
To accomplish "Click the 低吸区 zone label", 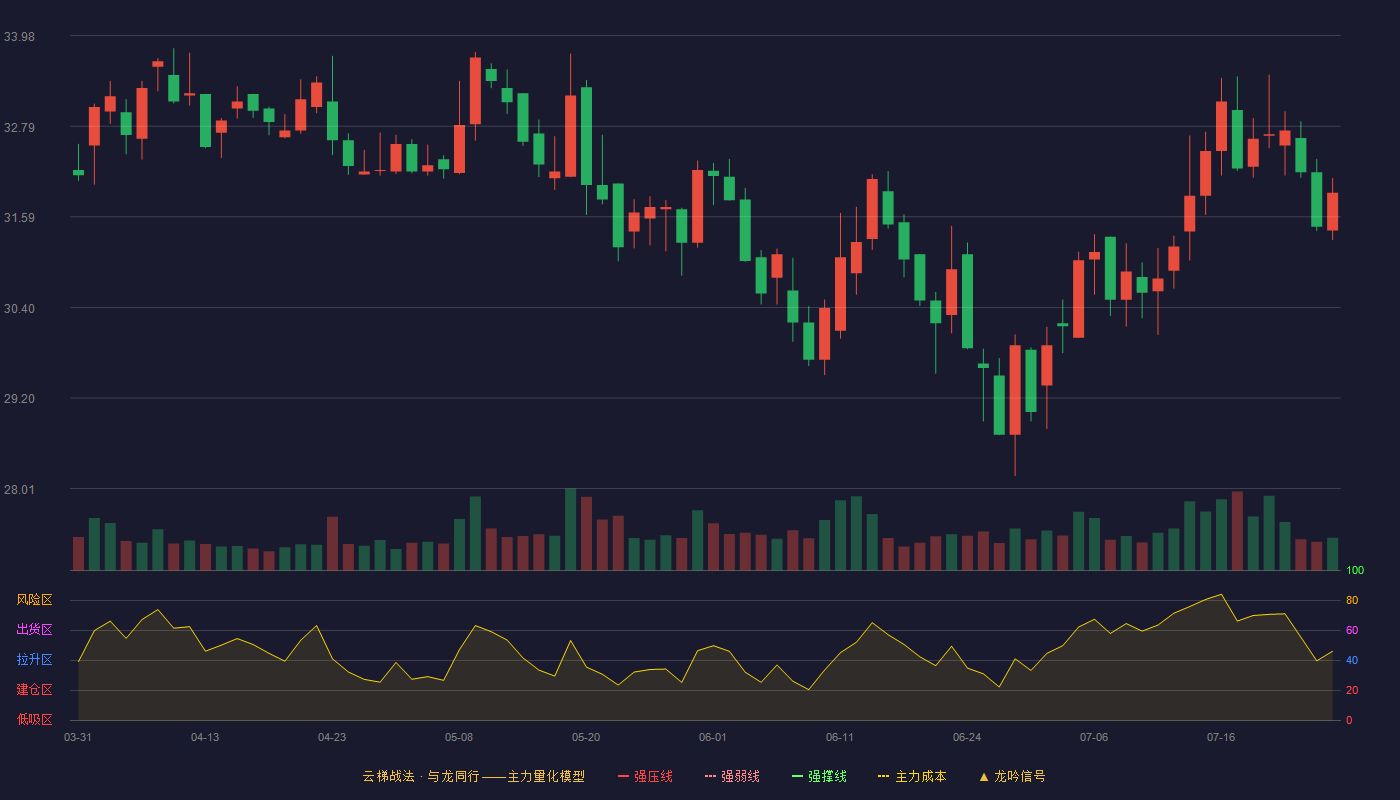I will pyautogui.click(x=34, y=719).
